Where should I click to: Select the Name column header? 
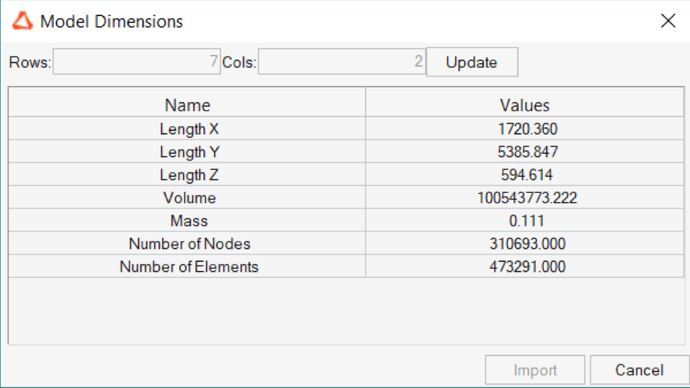[x=187, y=105]
